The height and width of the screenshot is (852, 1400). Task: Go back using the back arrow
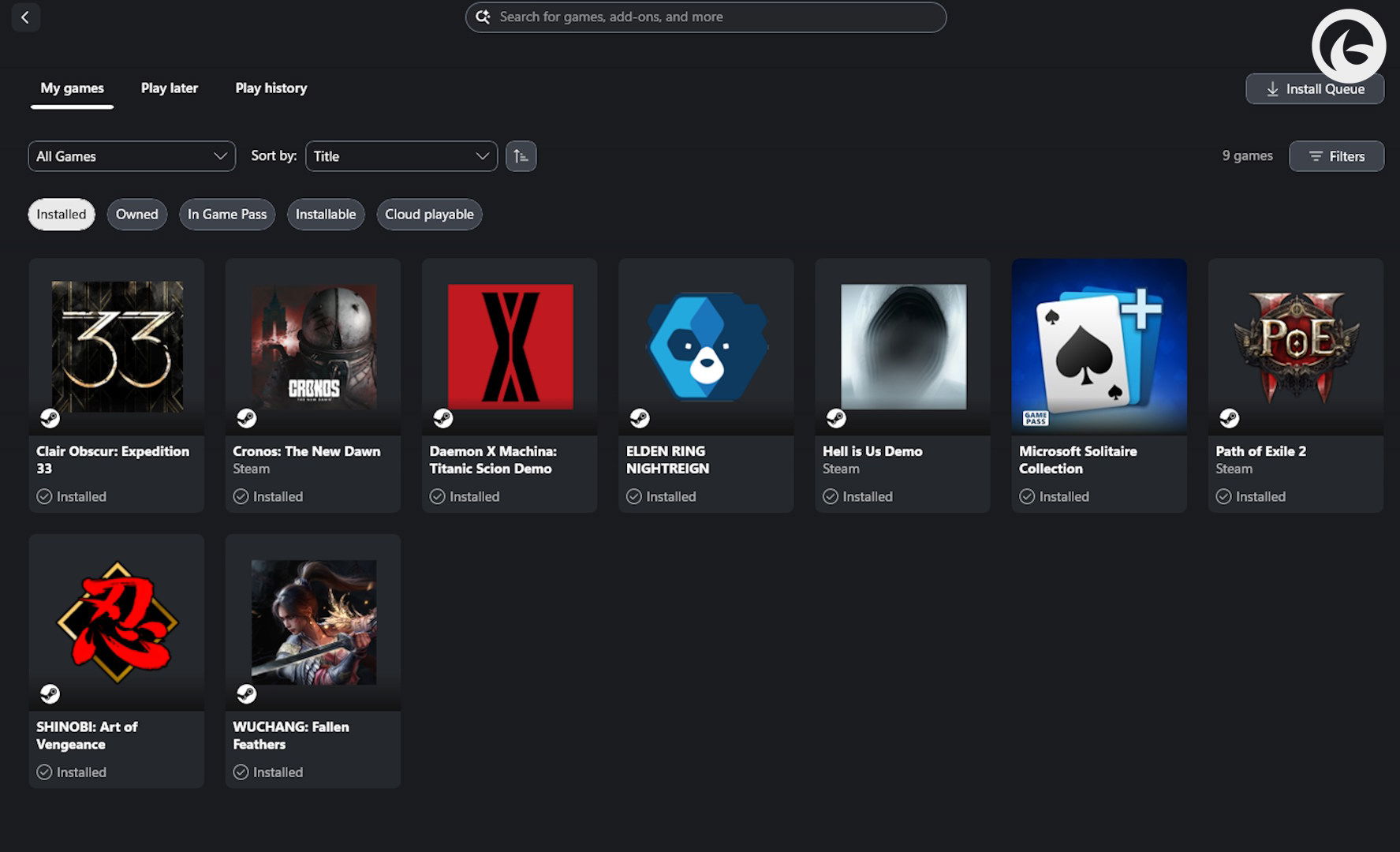[25, 17]
